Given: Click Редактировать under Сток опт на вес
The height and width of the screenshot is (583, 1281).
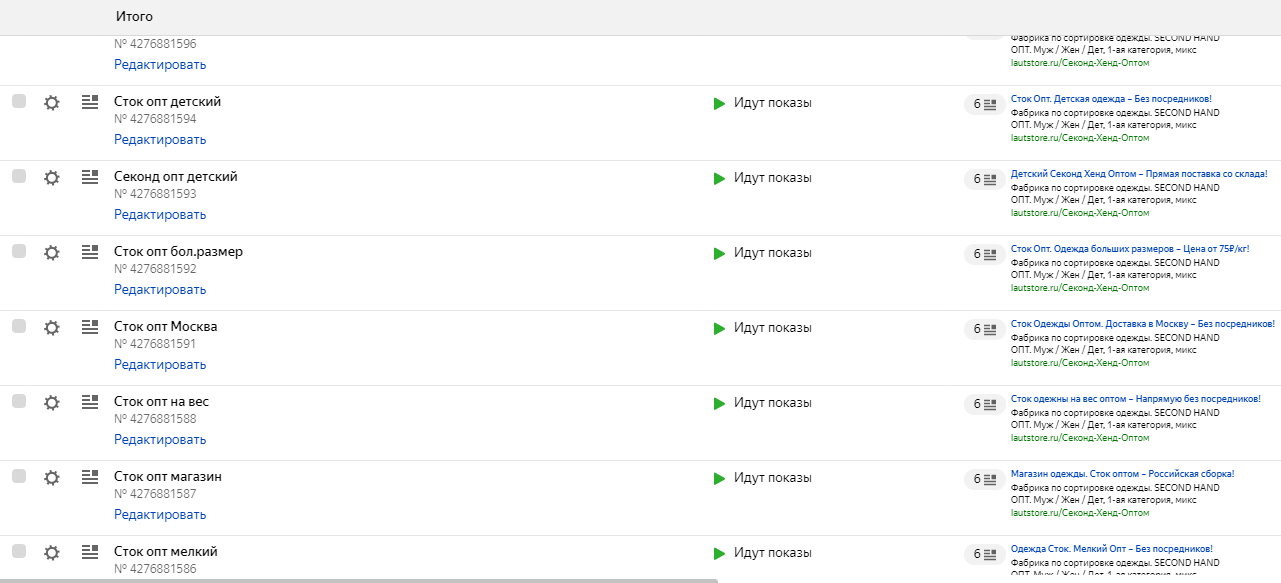Looking at the screenshot, I should pos(160,439).
